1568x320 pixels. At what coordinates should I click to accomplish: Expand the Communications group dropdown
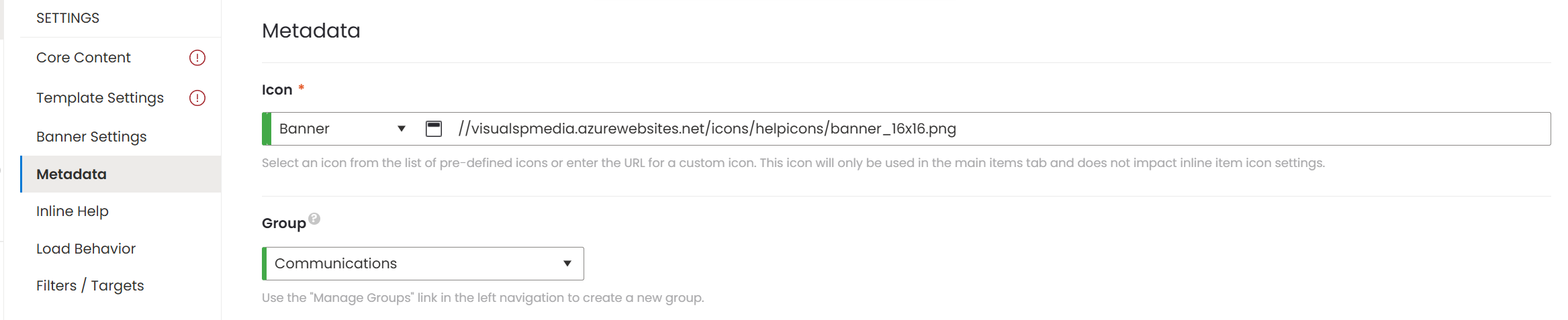click(423, 264)
